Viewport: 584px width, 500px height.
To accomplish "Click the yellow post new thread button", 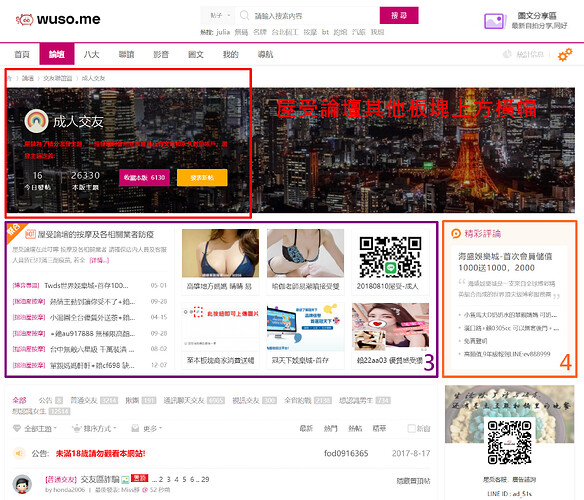I will tap(202, 177).
